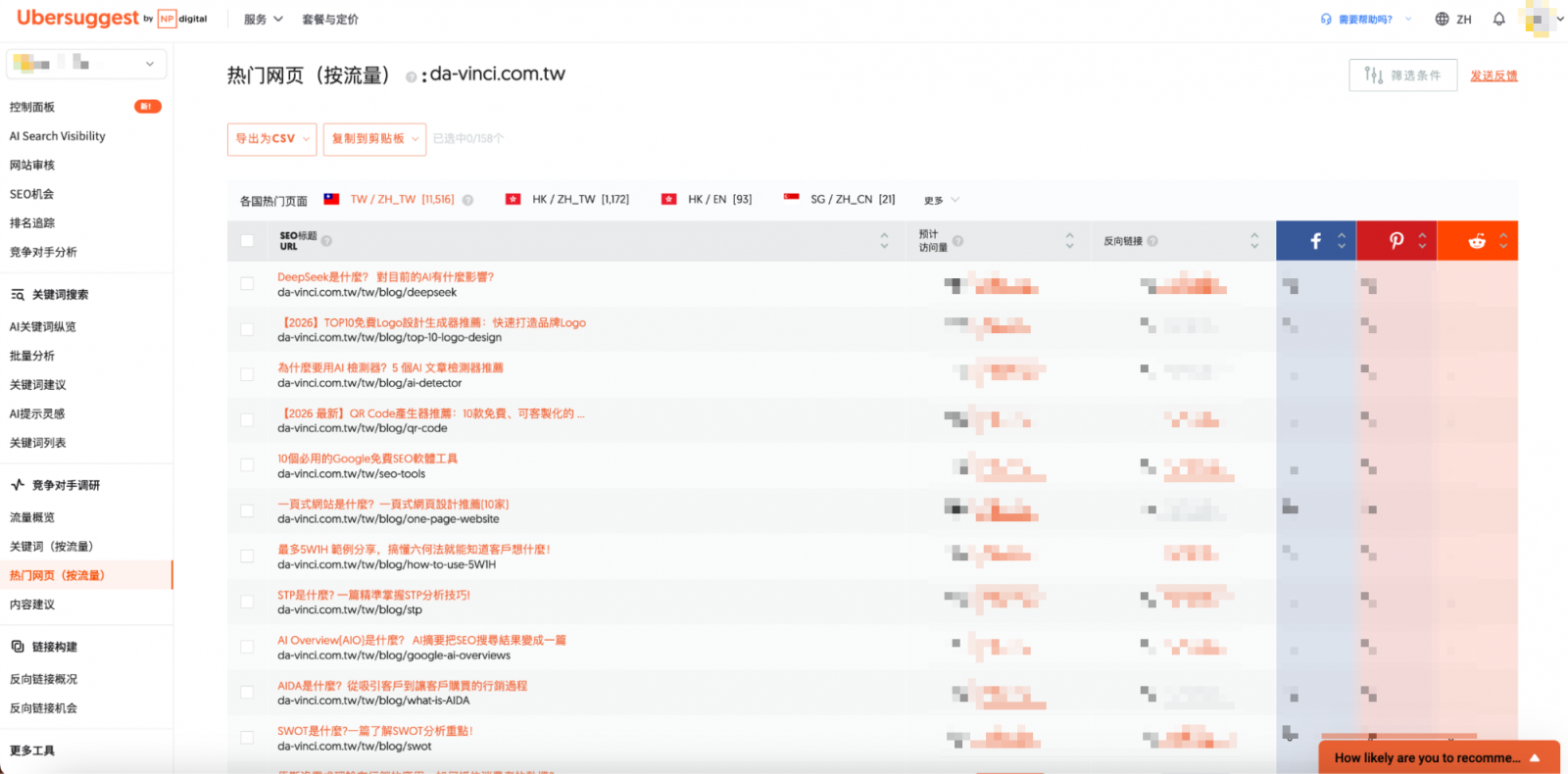
Task: Sort by the Facebook shares arrows
Action: 1342,241
